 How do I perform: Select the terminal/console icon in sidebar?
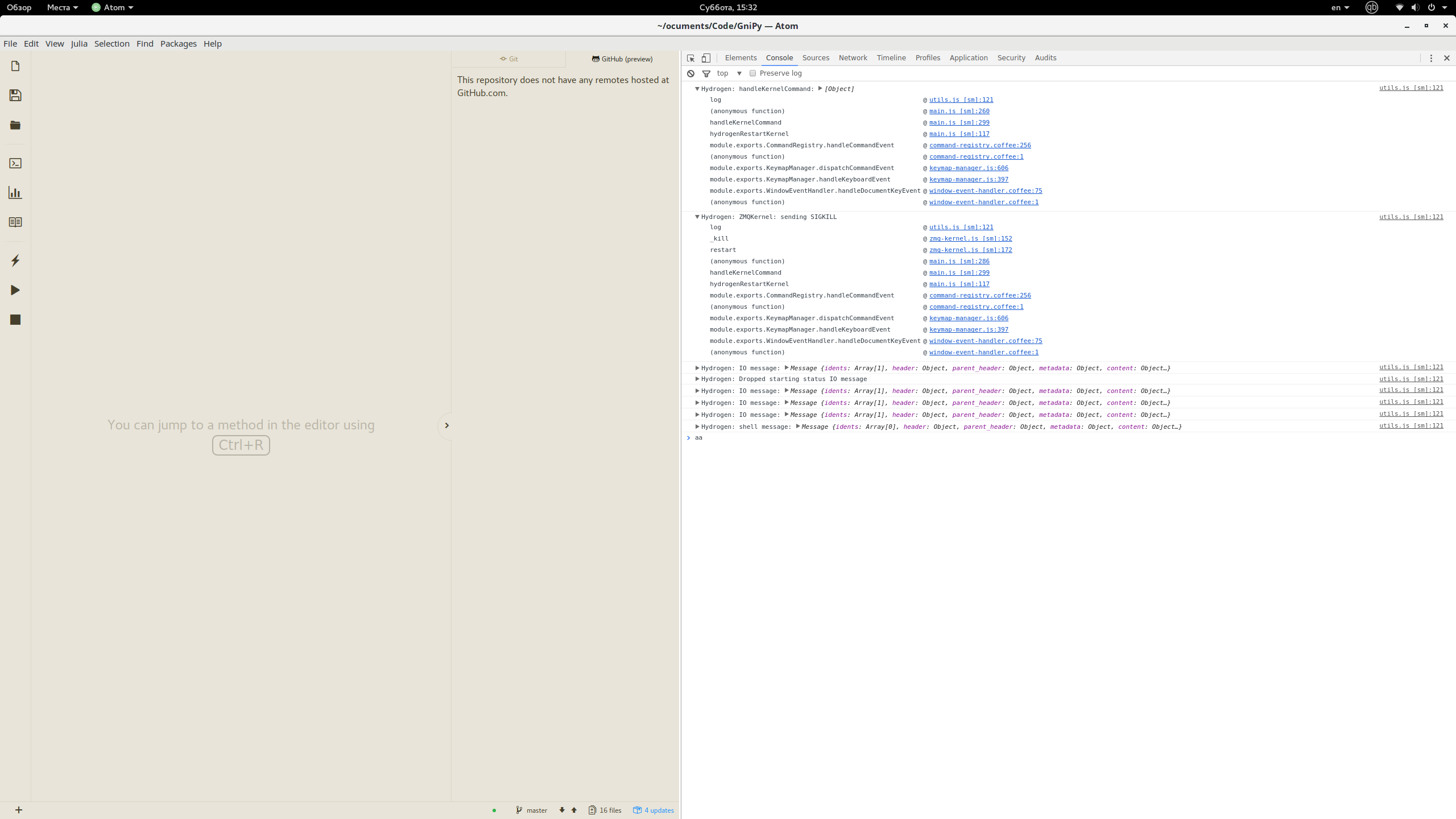(15, 163)
